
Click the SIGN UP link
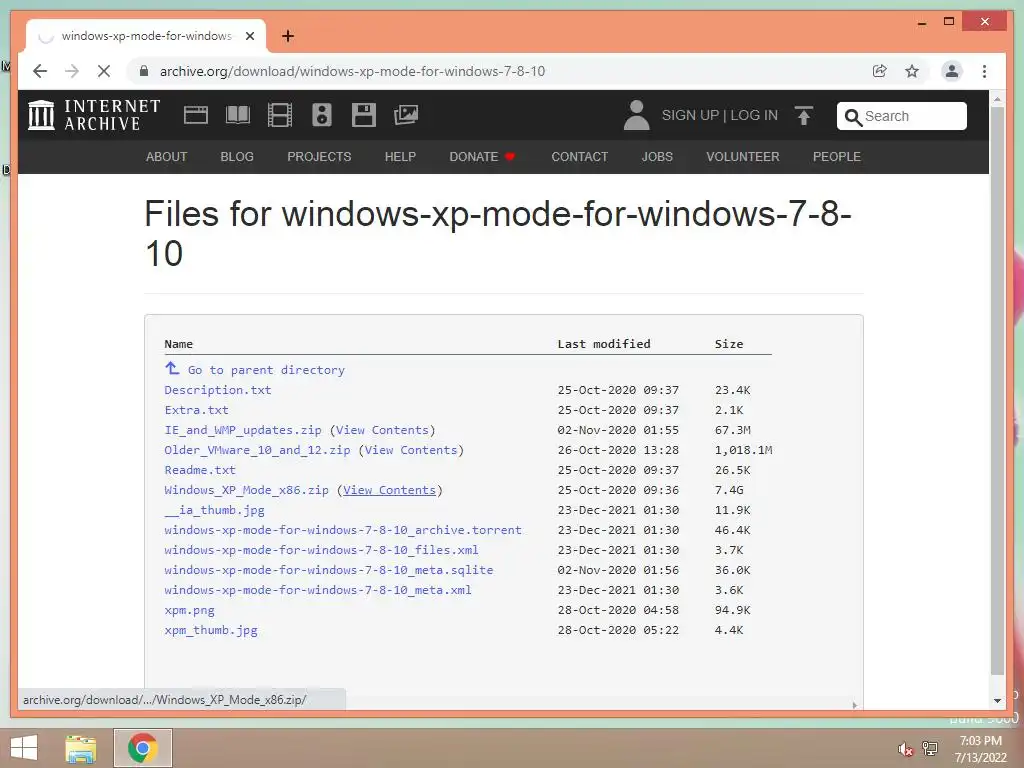[x=690, y=115]
